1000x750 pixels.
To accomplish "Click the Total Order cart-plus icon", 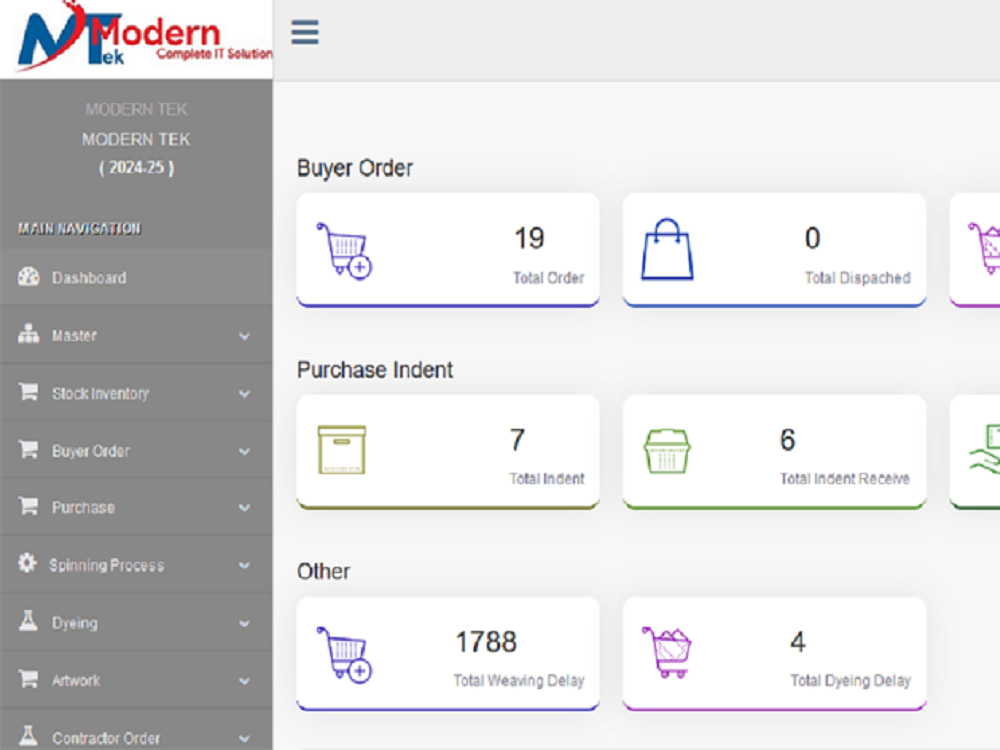I will pyautogui.click(x=344, y=250).
